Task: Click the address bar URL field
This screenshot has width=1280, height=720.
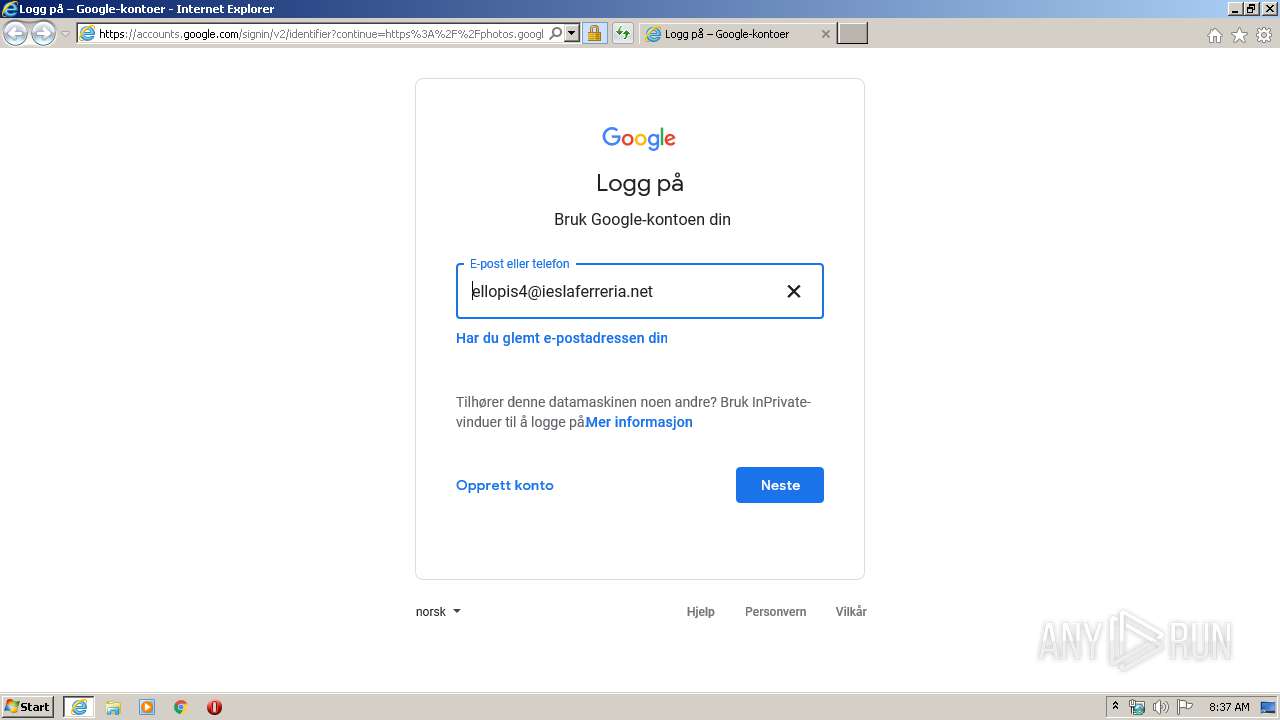Action: (x=320, y=34)
